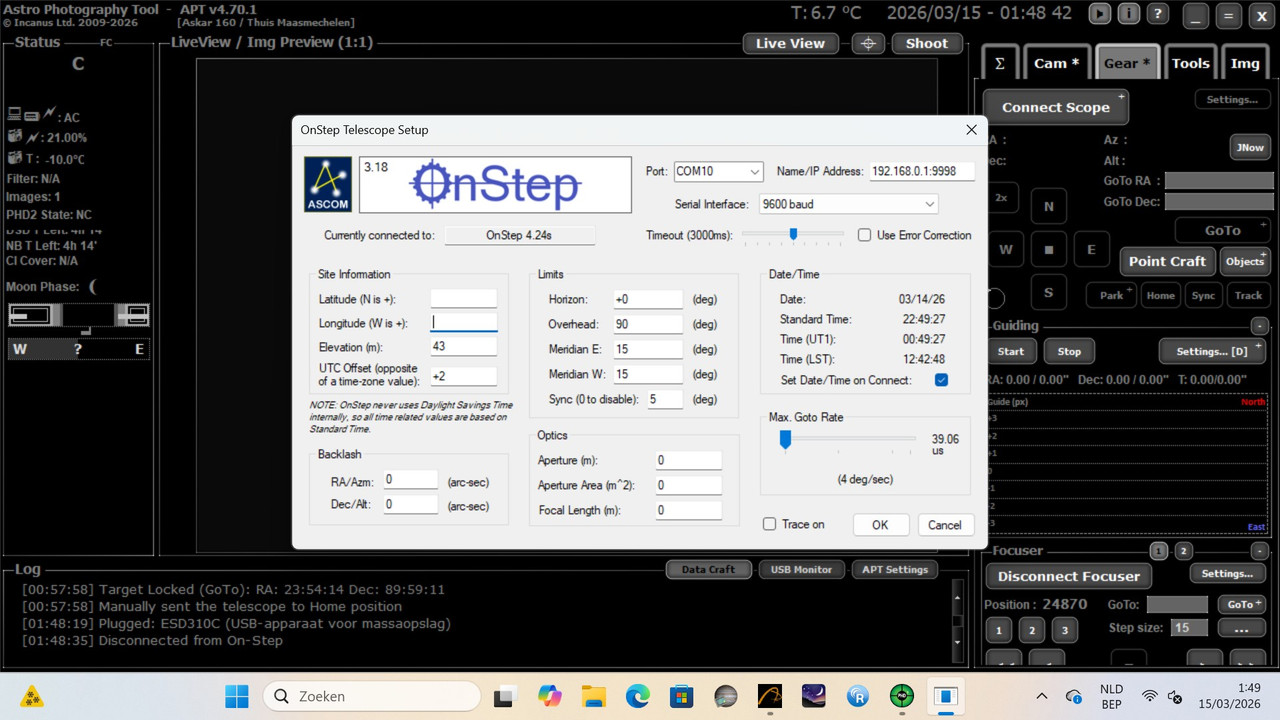Open the APT play video icon

(x=1099, y=14)
